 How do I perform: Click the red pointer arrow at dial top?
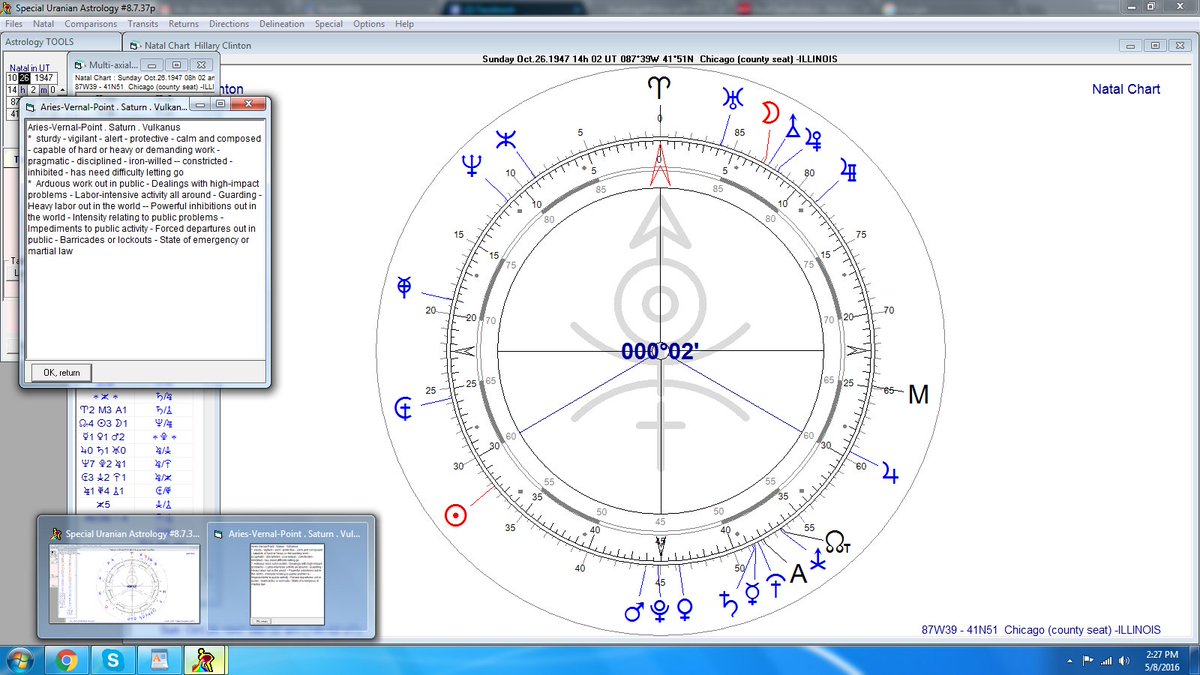click(659, 165)
